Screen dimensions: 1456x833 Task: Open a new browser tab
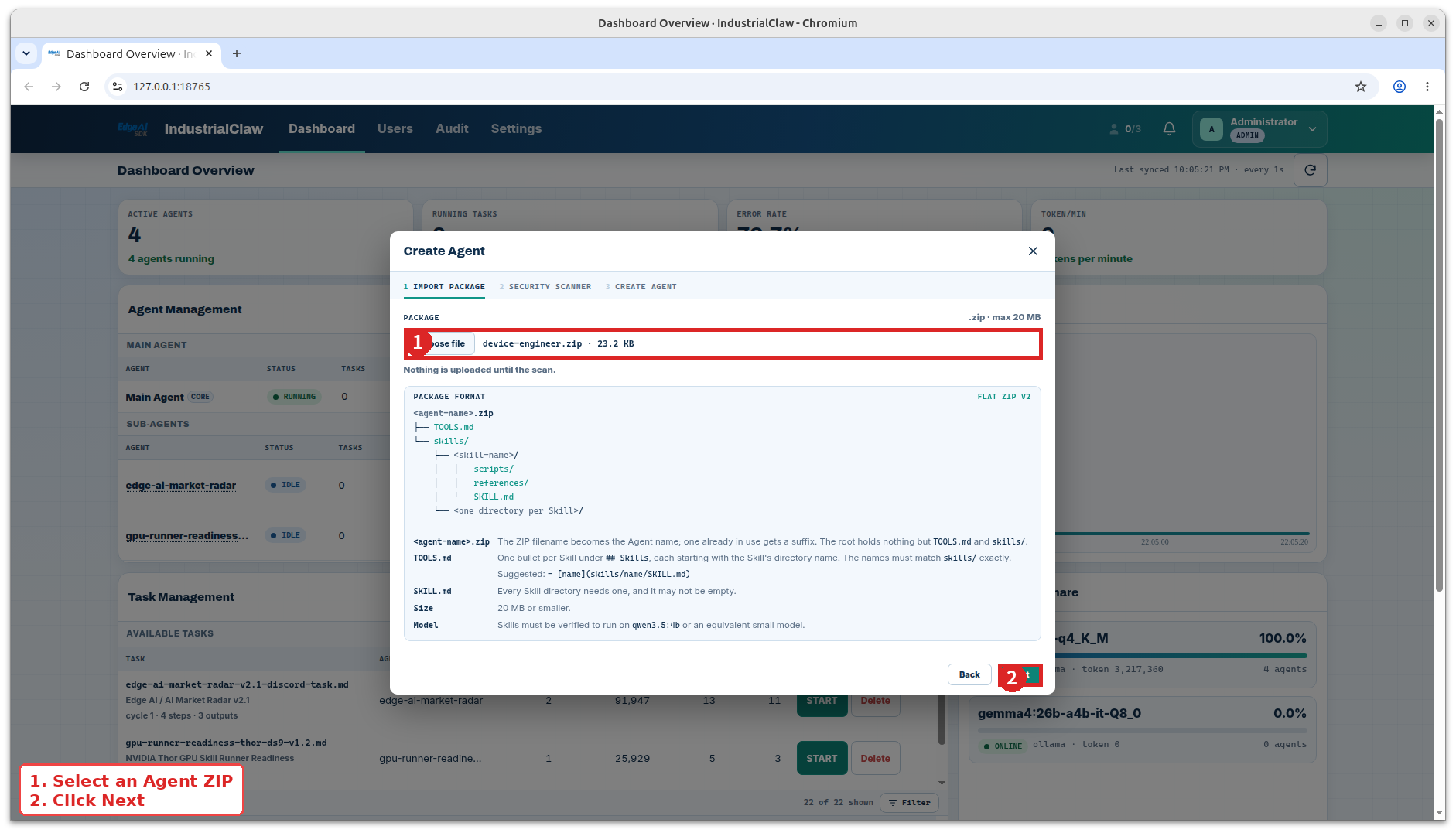237,53
